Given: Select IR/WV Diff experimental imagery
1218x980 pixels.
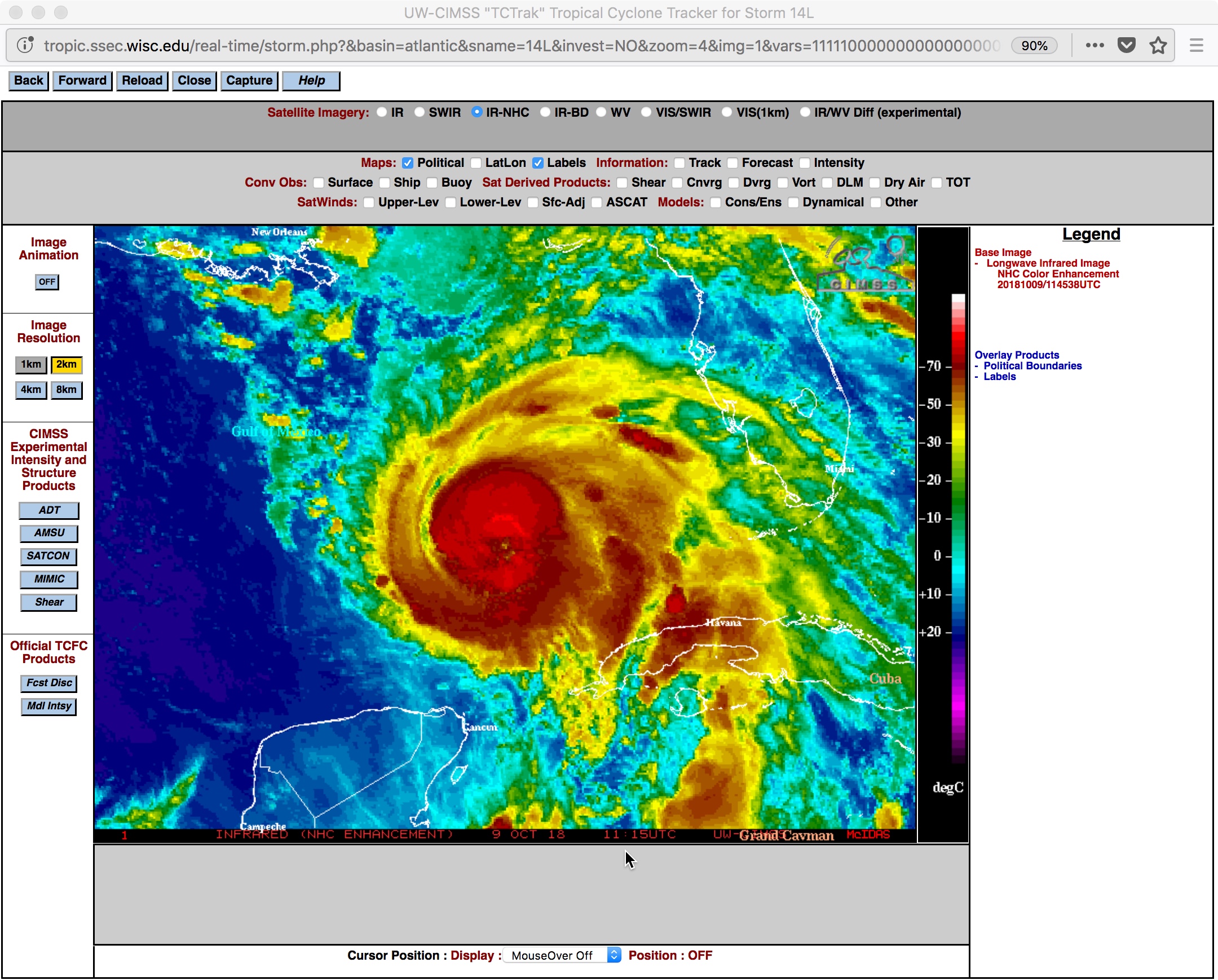Looking at the screenshot, I should pyautogui.click(x=805, y=112).
